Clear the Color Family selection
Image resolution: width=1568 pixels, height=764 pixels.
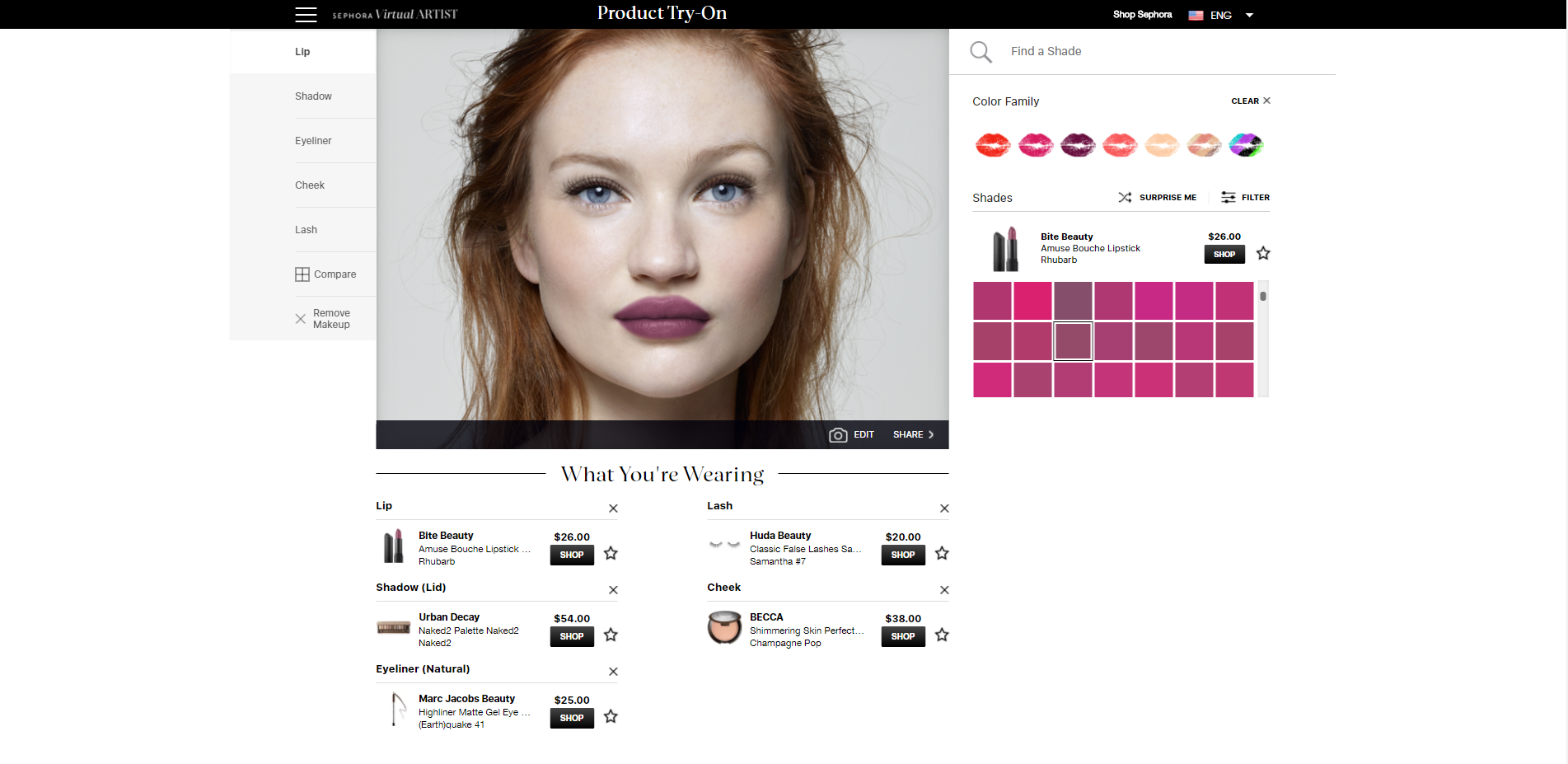coord(1251,101)
